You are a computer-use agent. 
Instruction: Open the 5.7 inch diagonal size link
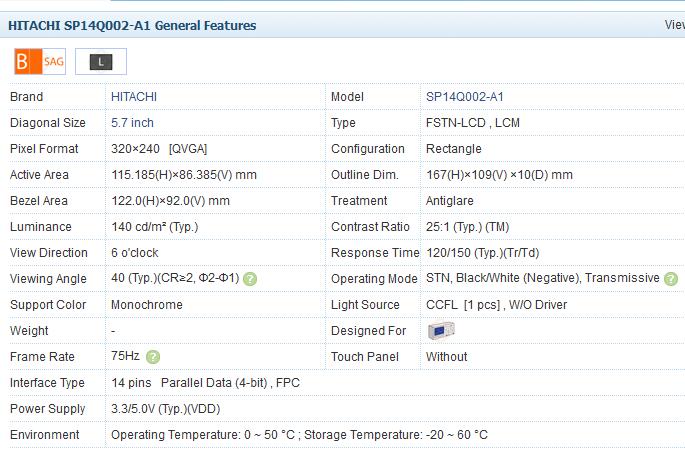pyautogui.click(x=132, y=123)
